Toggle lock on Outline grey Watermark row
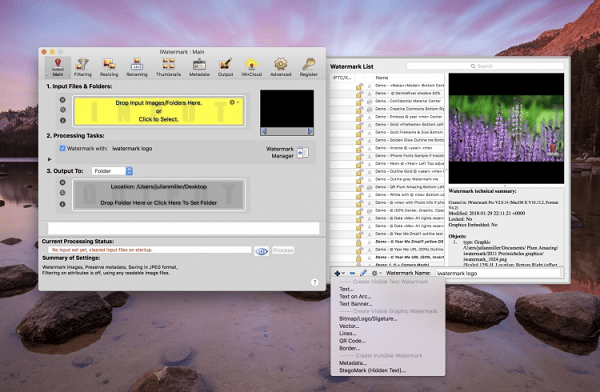 tap(359, 180)
